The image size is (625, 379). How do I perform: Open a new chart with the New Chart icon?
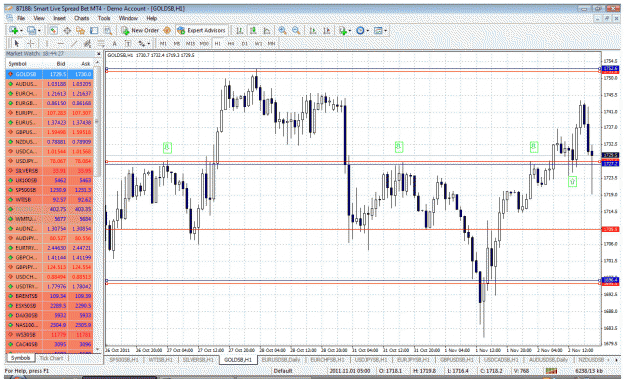pos(13,30)
